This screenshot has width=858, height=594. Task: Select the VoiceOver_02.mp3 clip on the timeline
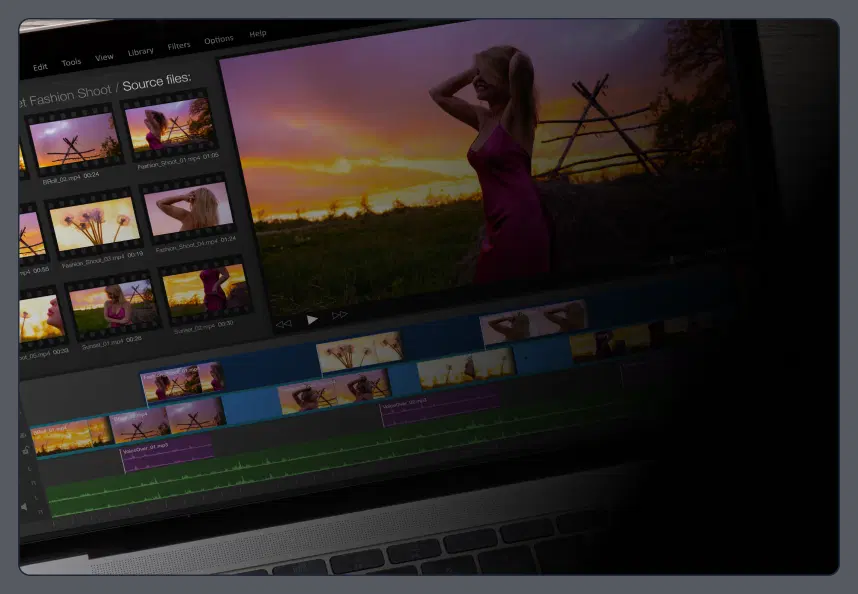click(440, 408)
